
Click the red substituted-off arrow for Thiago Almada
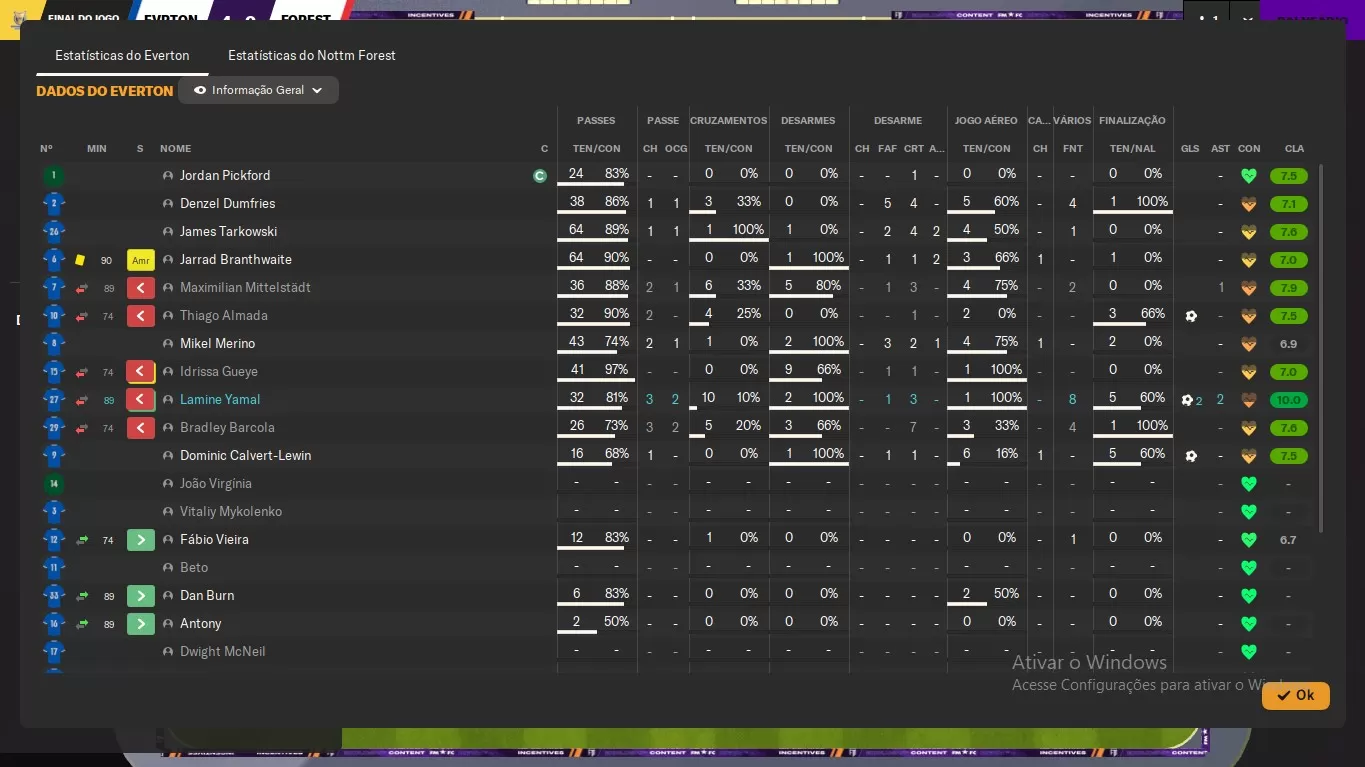coord(141,316)
